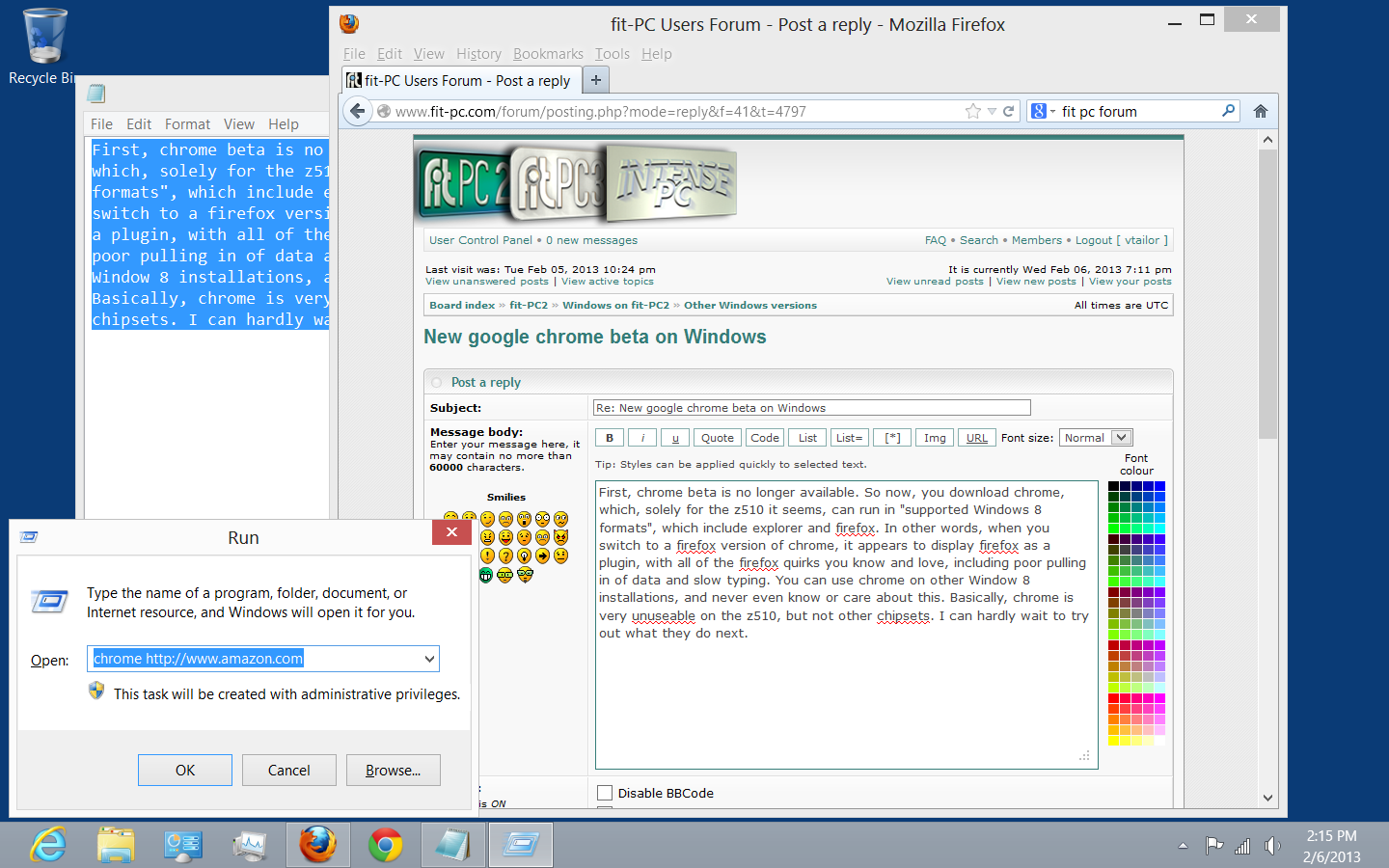Image resolution: width=1389 pixels, height=868 pixels.
Task: Open the User Control Panel link
Action: pyautogui.click(x=480, y=240)
